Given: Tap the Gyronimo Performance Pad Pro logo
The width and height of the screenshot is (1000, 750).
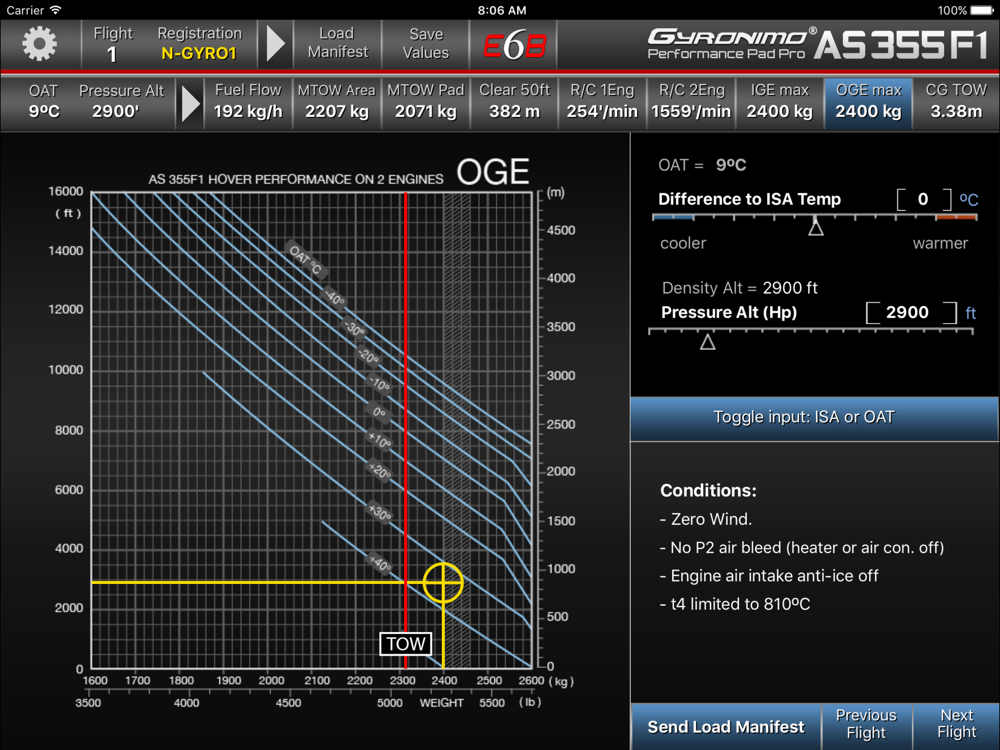Looking at the screenshot, I should tap(731, 43).
